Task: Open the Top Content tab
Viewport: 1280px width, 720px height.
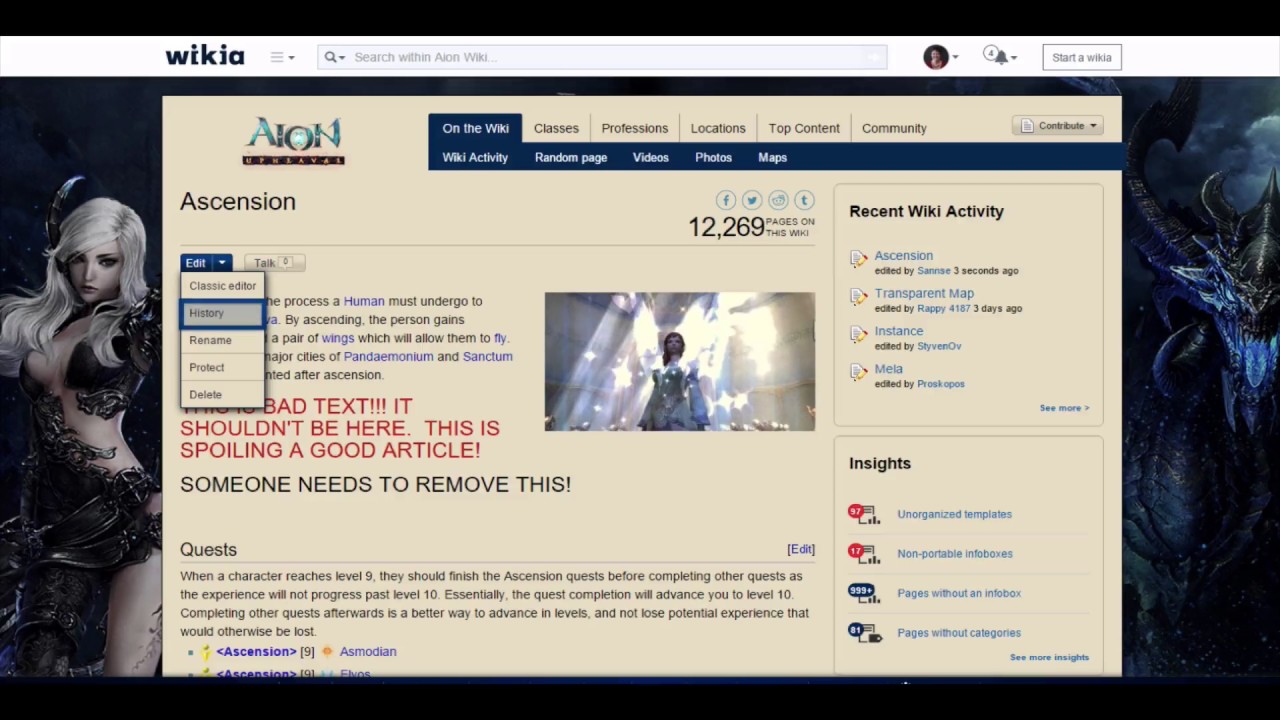Action: click(804, 128)
